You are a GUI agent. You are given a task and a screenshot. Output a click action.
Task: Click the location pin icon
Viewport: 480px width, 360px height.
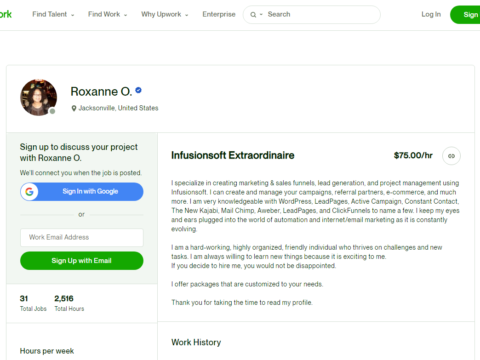click(x=74, y=108)
